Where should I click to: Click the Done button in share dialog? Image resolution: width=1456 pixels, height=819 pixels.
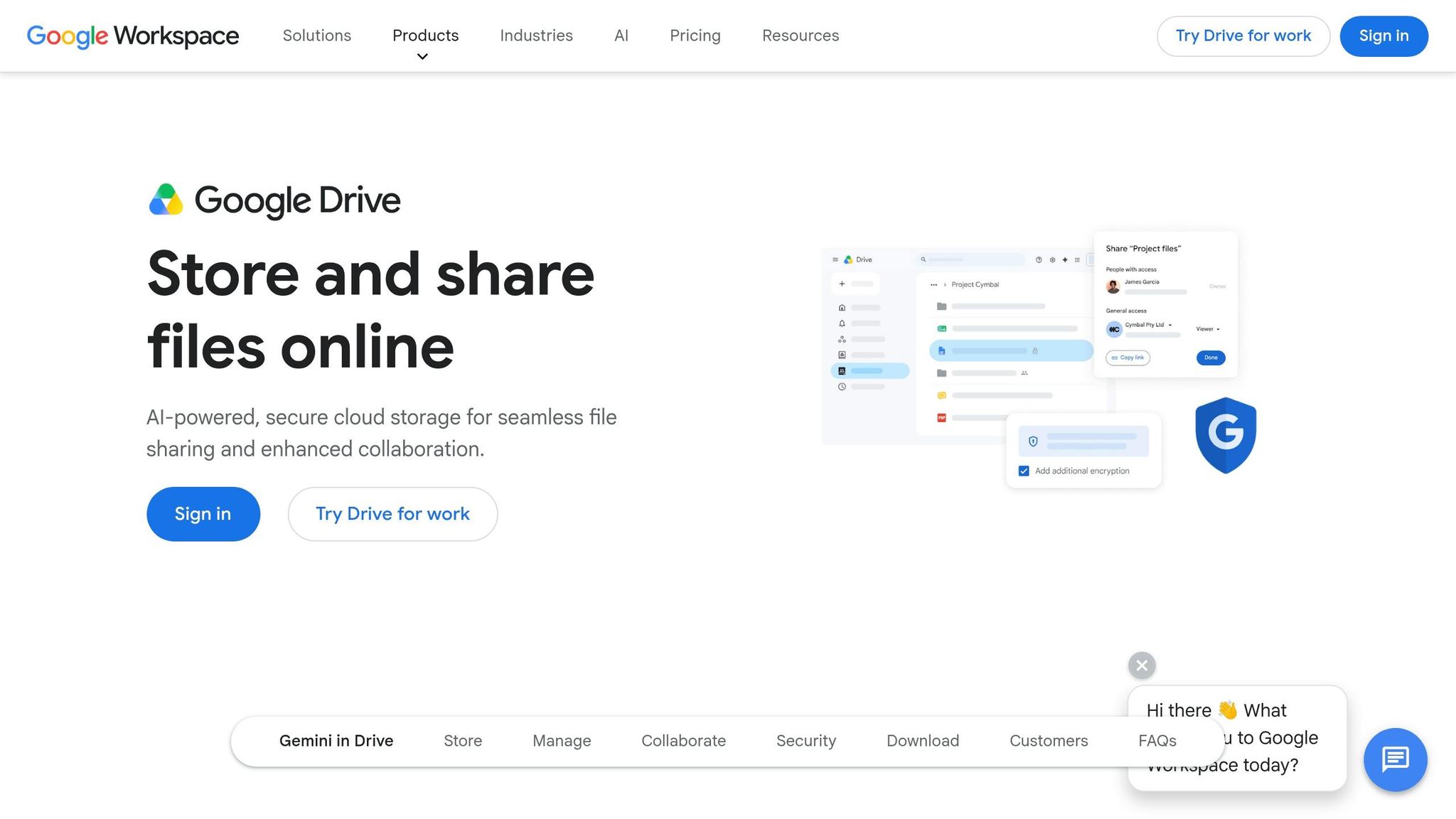point(1211,358)
